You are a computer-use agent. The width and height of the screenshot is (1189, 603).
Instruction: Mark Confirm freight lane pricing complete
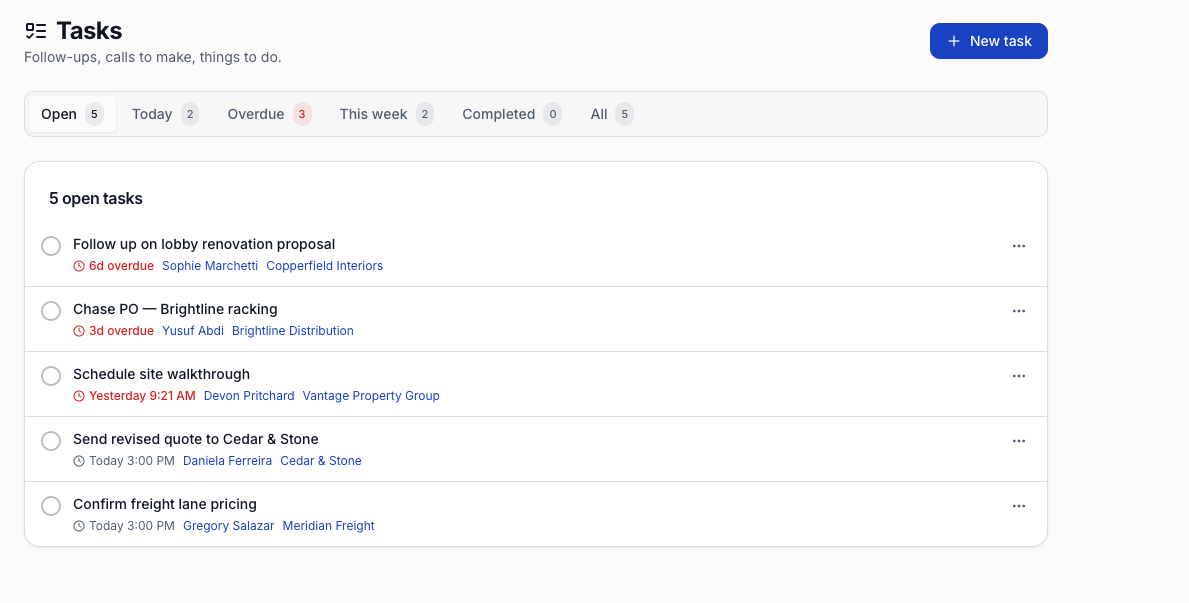click(x=51, y=506)
